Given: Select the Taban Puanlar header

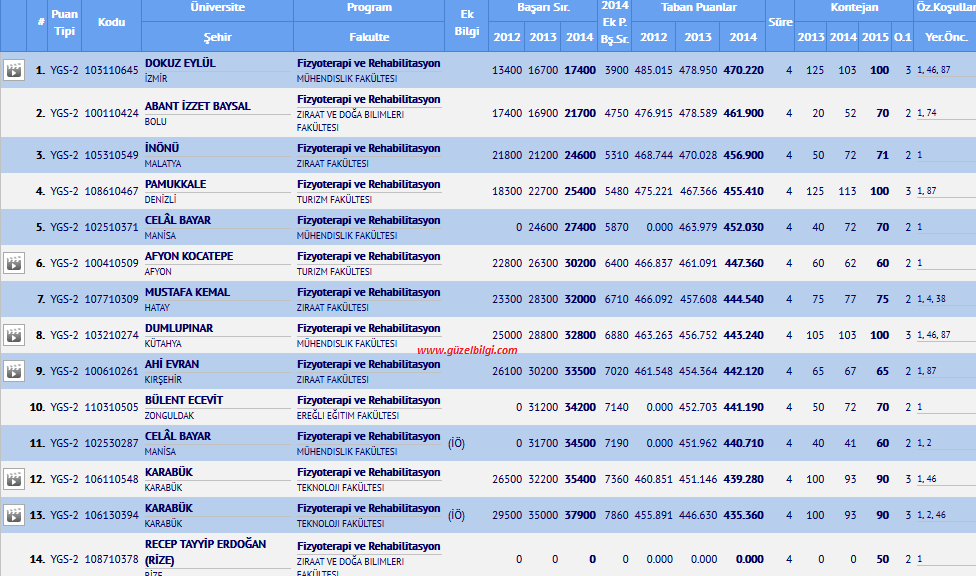Looking at the screenshot, I should pos(699,8).
